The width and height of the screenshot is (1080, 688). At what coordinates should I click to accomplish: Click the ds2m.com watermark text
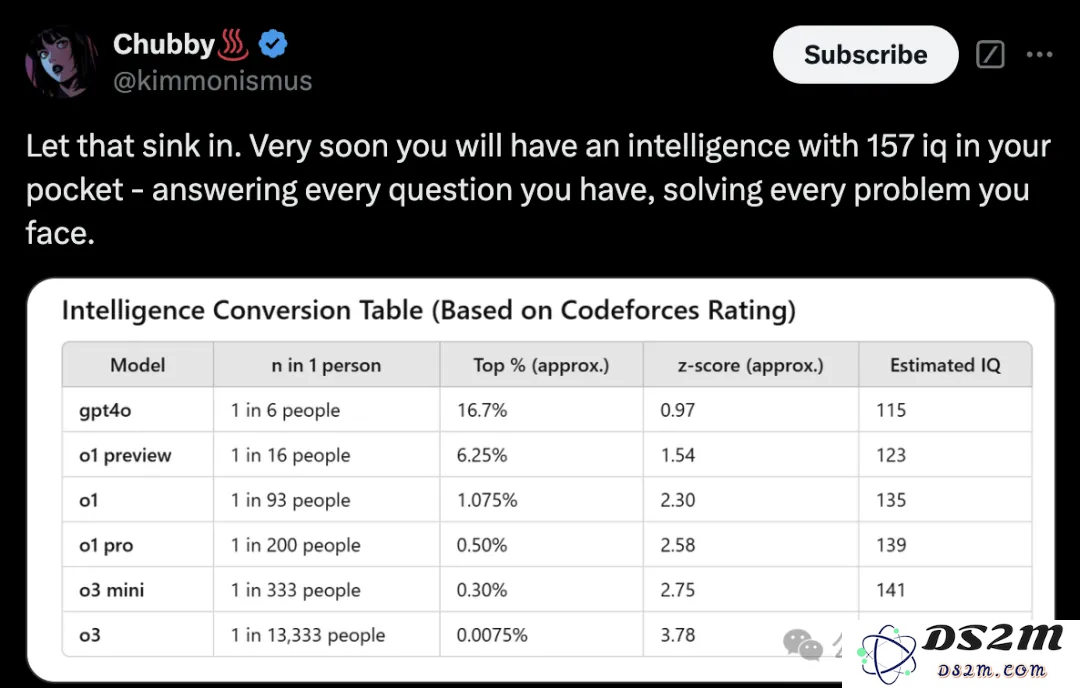(991, 670)
